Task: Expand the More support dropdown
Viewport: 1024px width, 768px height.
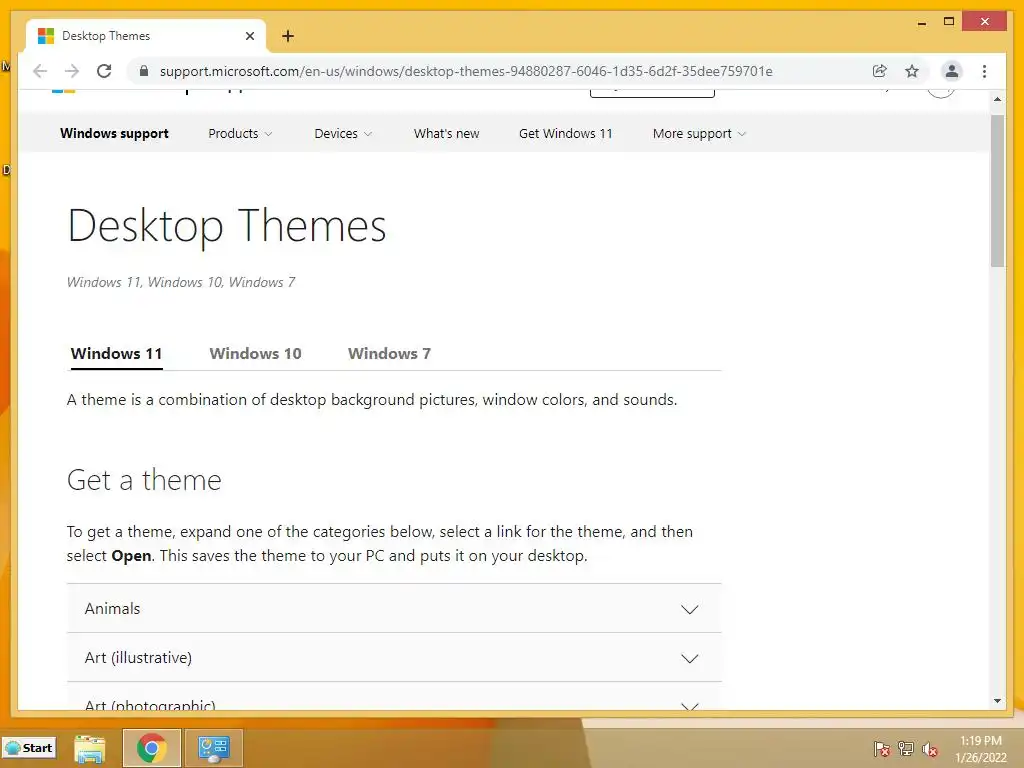Action: point(699,133)
